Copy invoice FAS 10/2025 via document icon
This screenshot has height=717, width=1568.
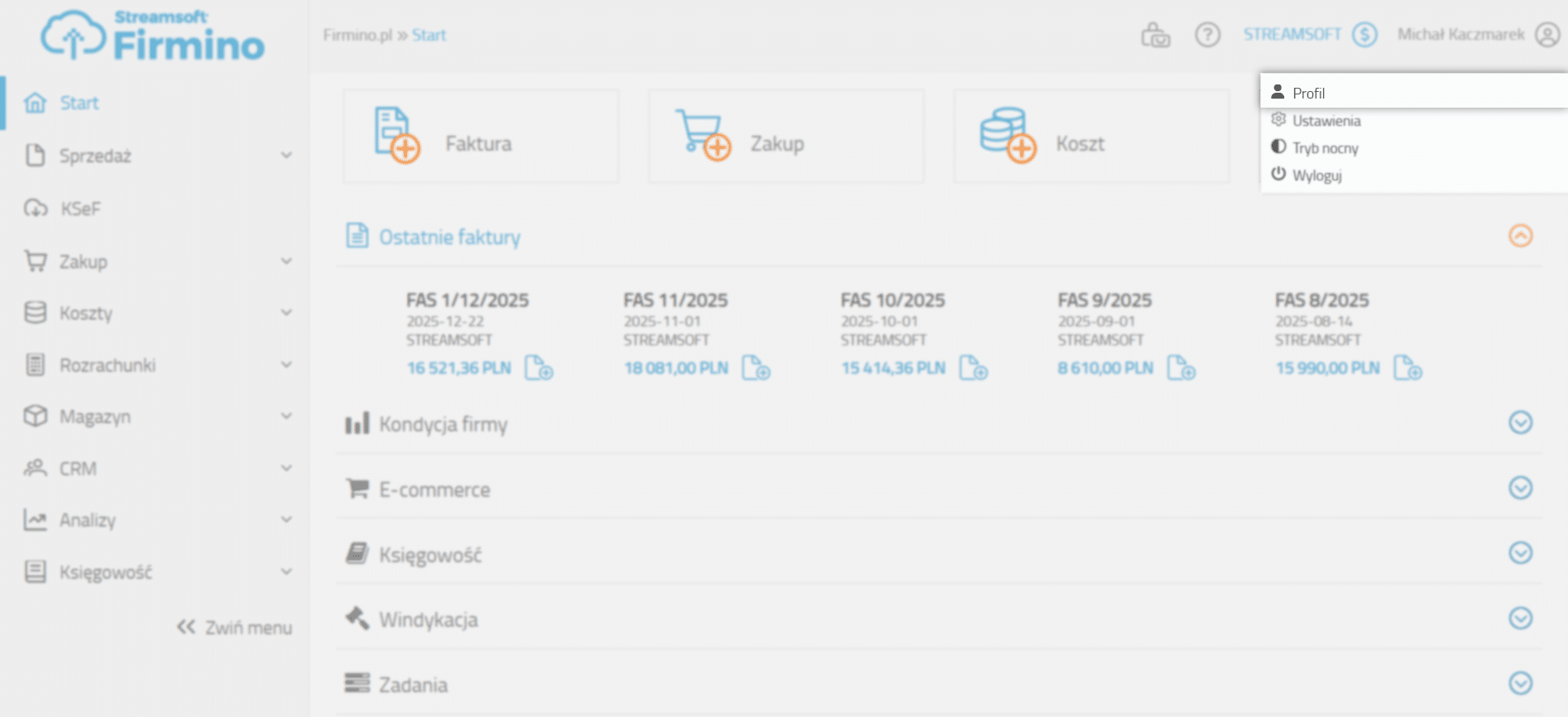tap(973, 368)
